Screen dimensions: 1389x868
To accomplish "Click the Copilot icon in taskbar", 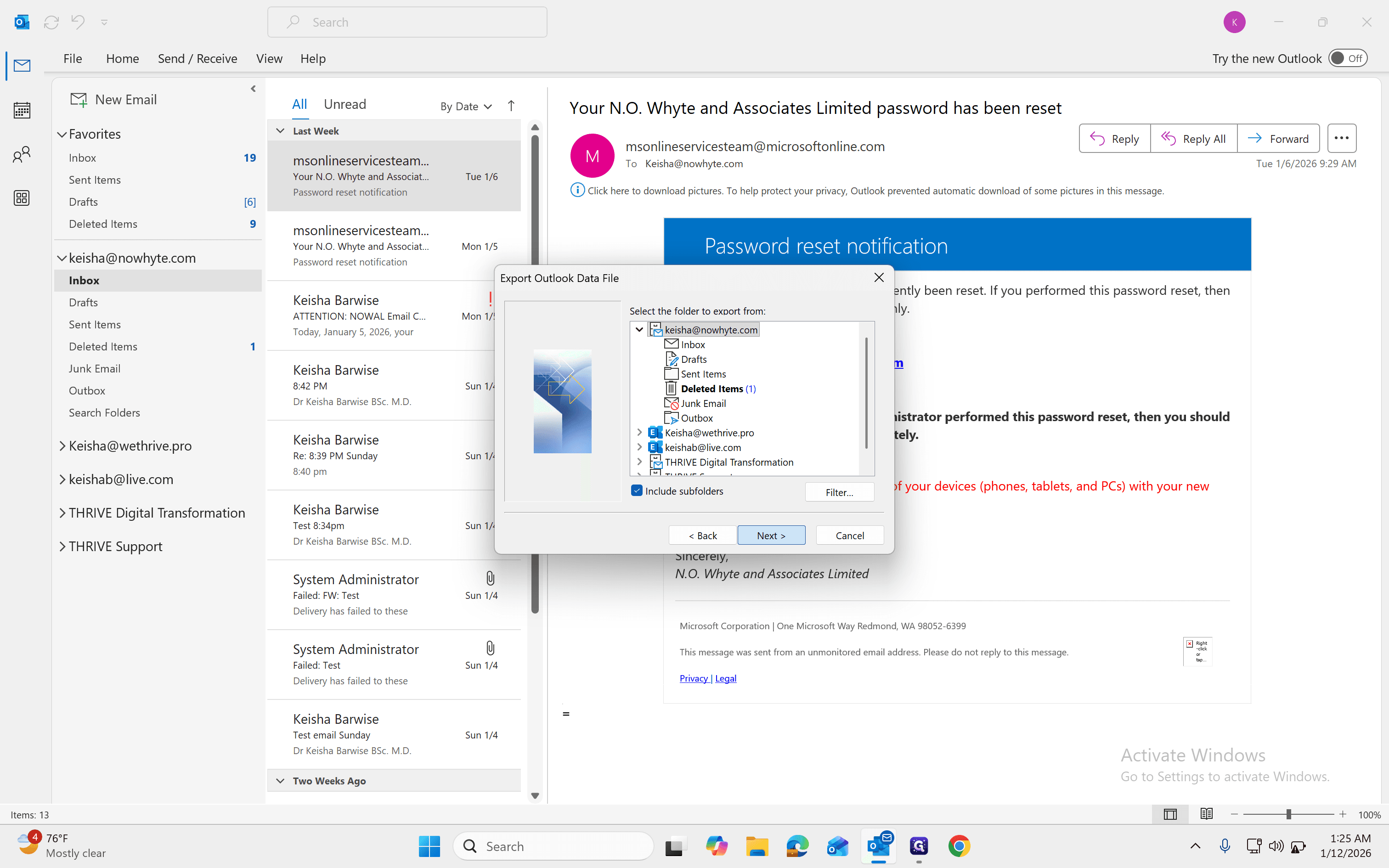I will pyautogui.click(x=716, y=846).
